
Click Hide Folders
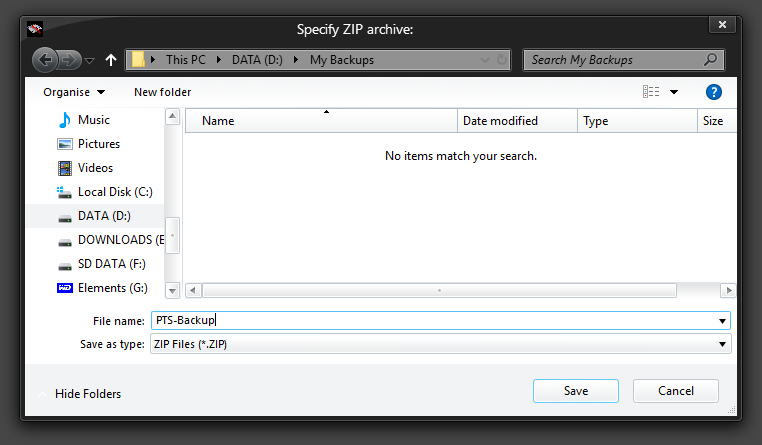pos(88,394)
